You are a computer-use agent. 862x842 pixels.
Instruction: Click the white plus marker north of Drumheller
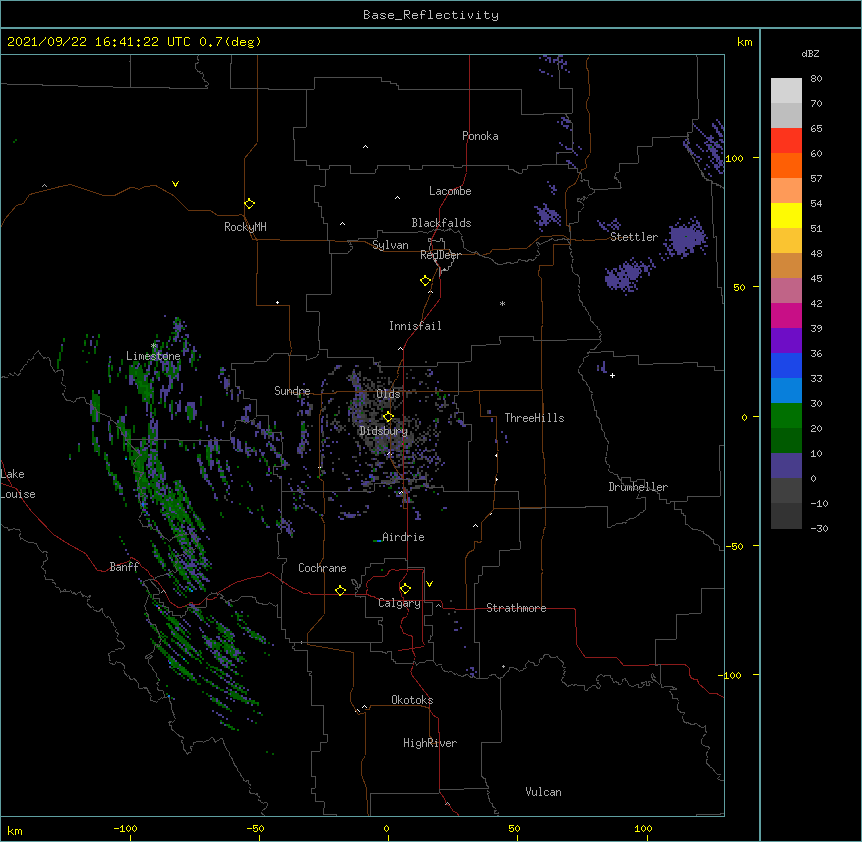coord(612,375)
